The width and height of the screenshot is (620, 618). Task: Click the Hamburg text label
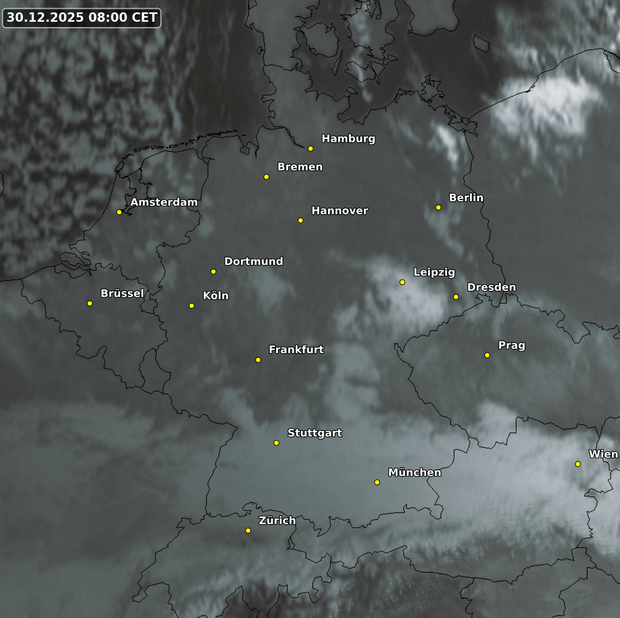348,138
